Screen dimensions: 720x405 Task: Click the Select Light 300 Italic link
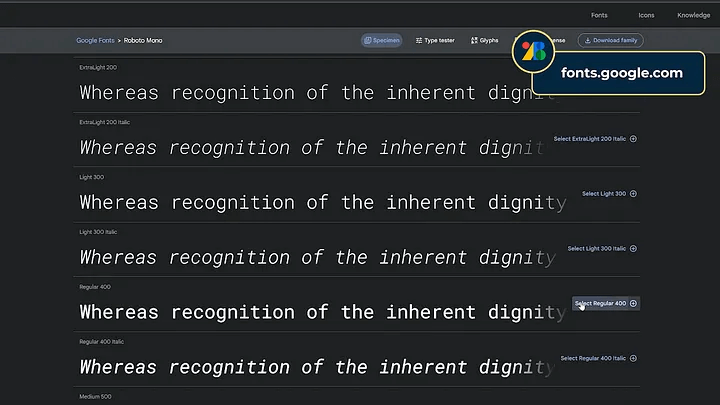click(x=596, y=248)
